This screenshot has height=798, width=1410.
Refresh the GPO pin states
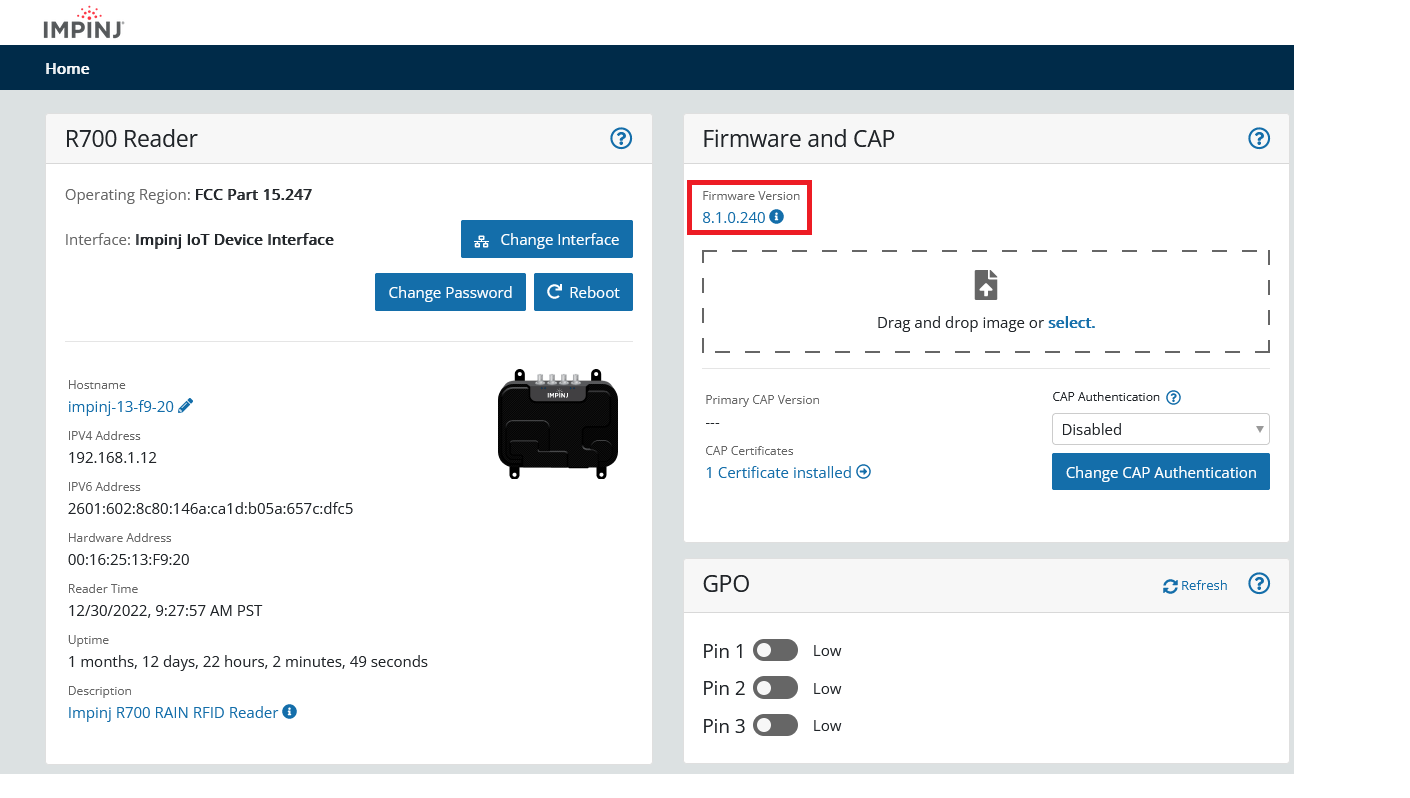click(1195, 585)
